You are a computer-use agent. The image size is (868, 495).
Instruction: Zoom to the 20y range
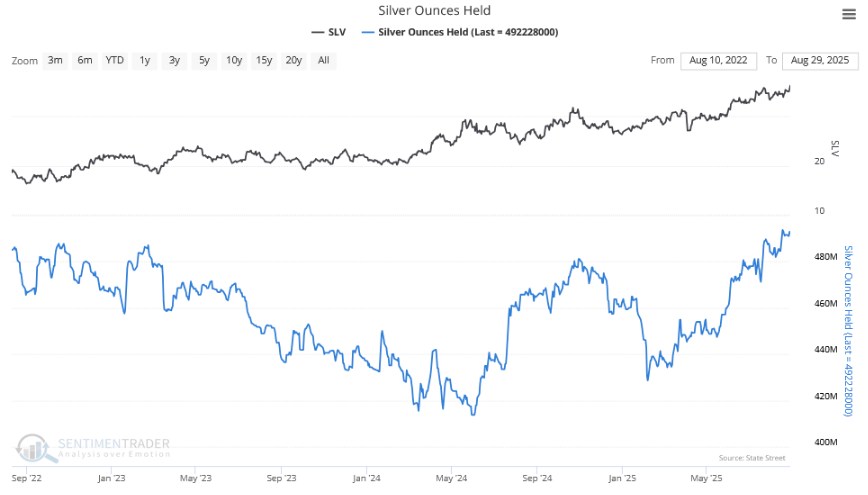293,60
